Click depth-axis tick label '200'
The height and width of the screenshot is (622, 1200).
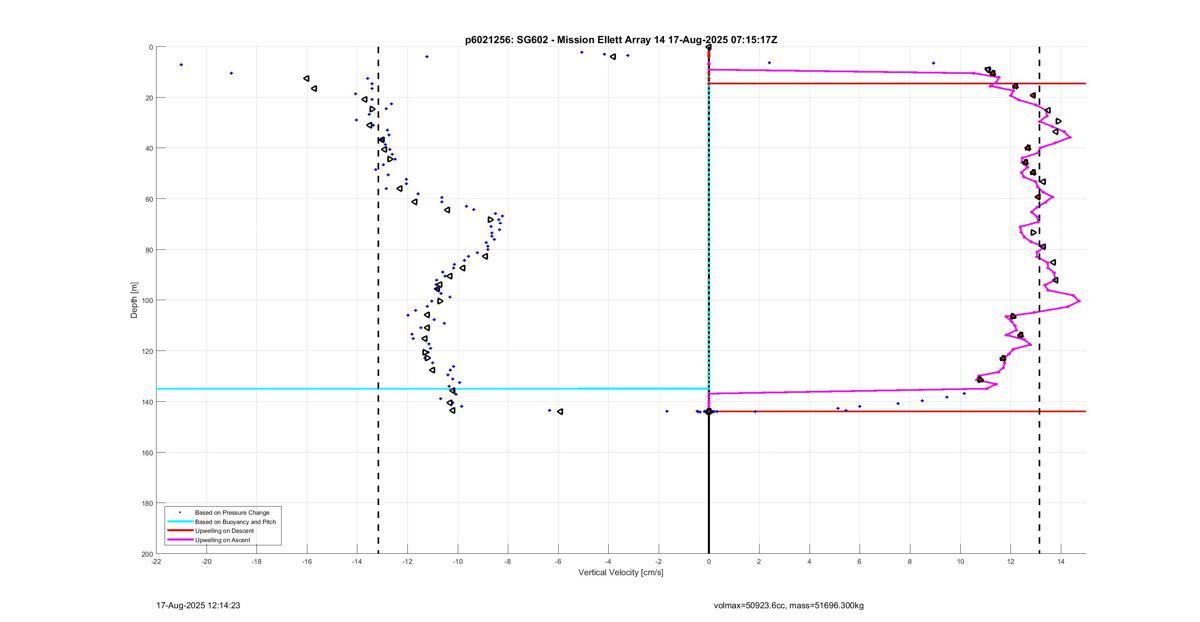(x=146, y=553)
